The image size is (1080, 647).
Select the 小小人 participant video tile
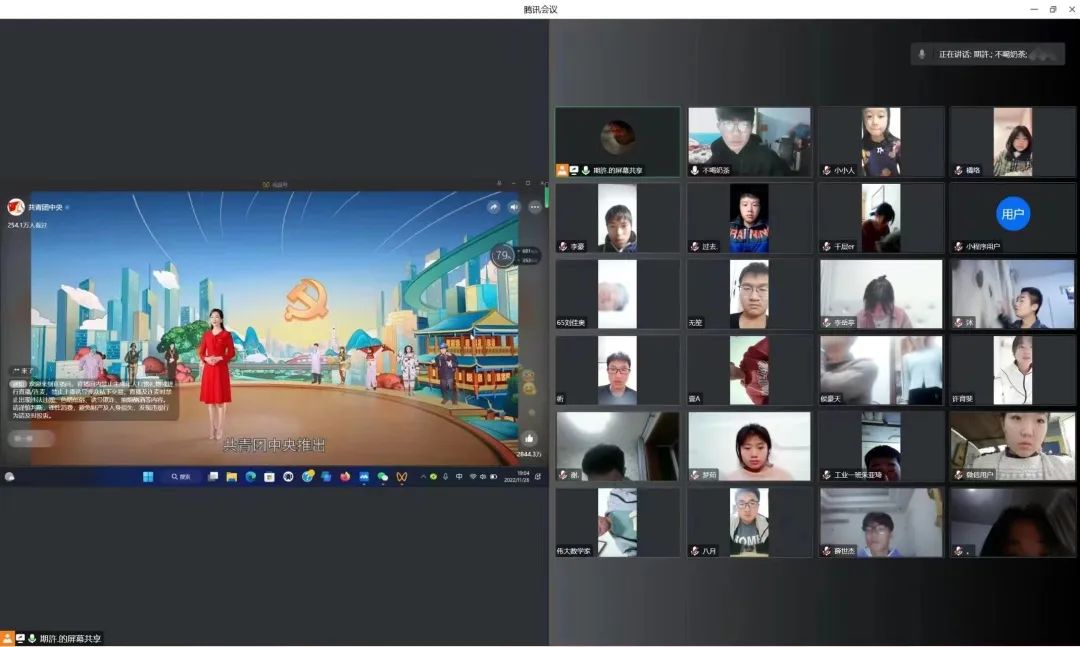881,142
